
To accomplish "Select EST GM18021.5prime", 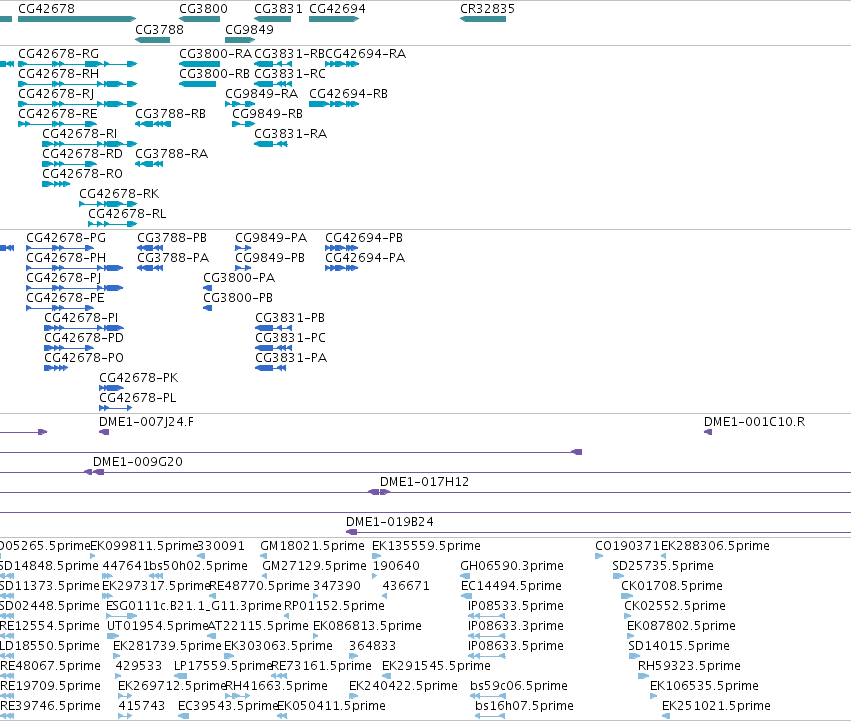I will pyautogui.click(x=312, y=546).
